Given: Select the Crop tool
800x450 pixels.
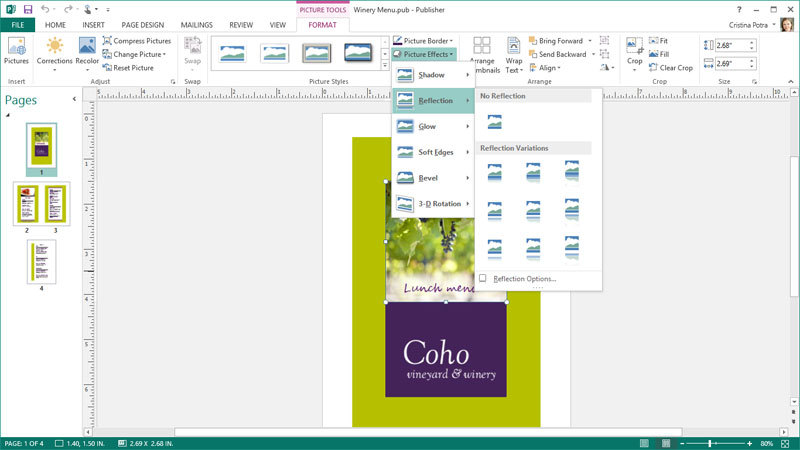Looking at the screenshot, I should click(634, 50).
